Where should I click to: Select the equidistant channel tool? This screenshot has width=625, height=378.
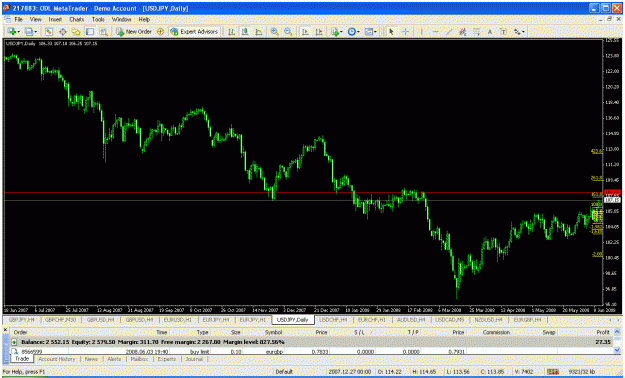tap(462, 32)
